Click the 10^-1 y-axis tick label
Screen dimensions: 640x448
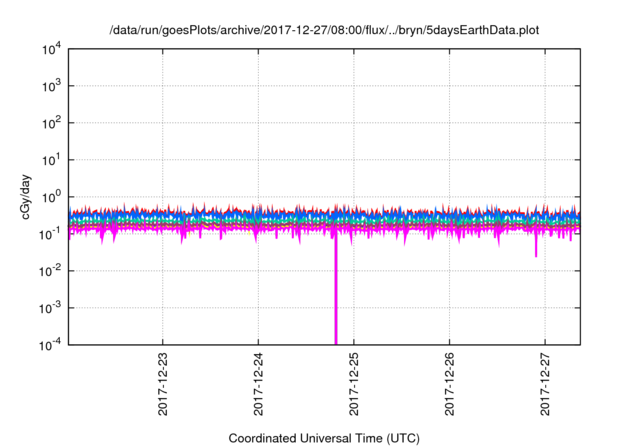tap(50, 235)
